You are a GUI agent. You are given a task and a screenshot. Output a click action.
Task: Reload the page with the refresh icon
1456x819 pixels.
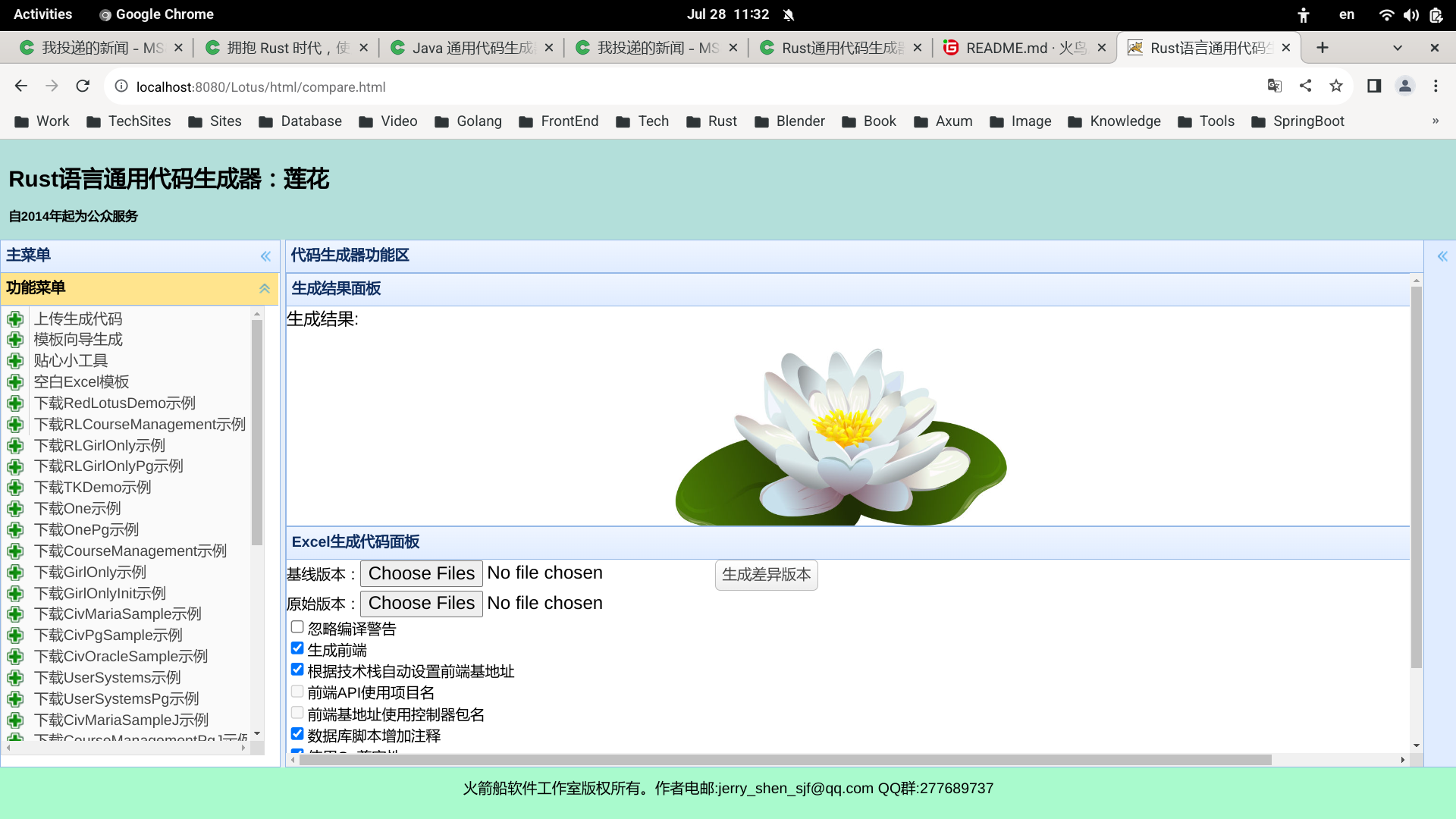coord(83,86)
